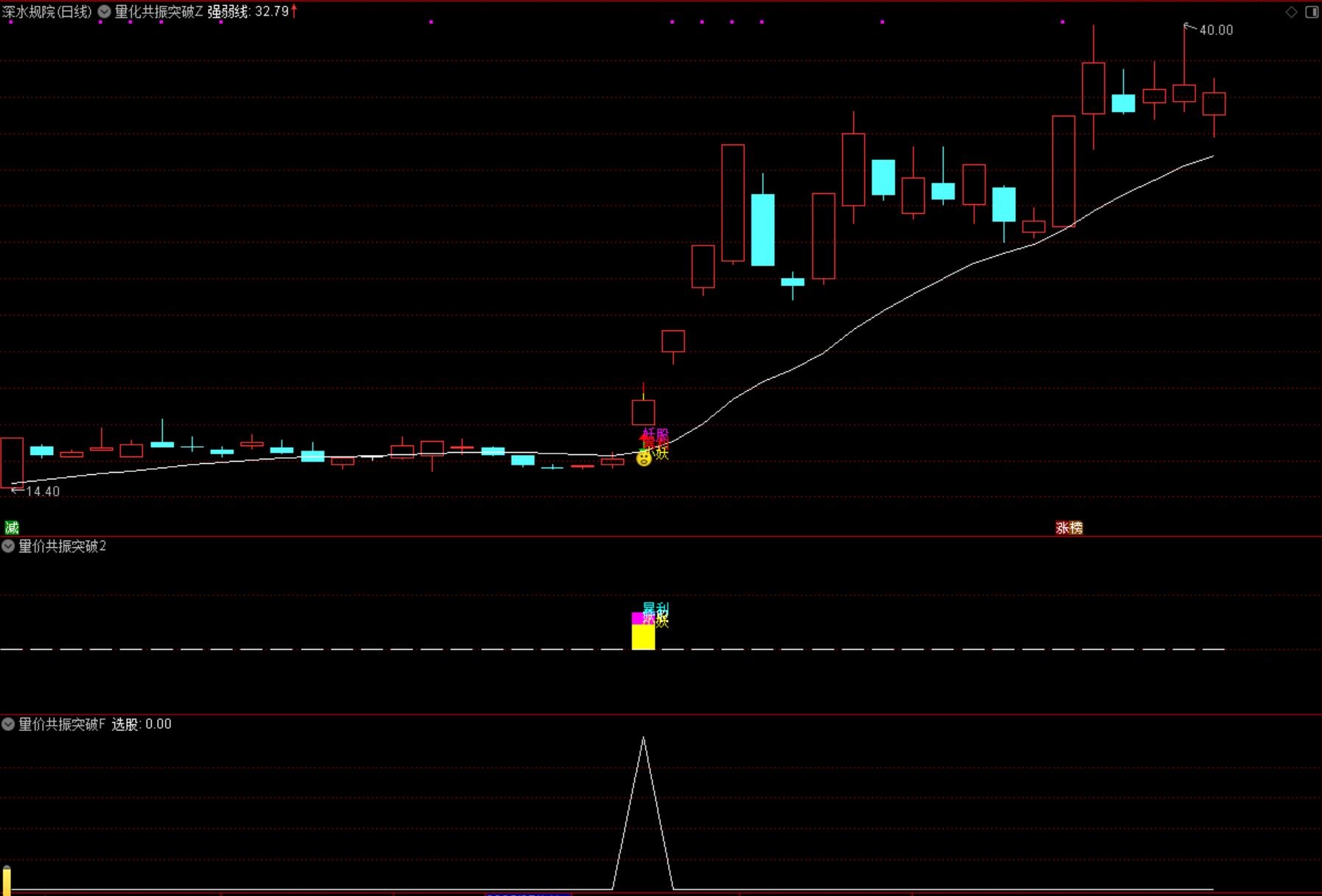Open the 量化共振突破Z indicator dropdown circle
1322x896 pixels.
(x=105, y=12)
